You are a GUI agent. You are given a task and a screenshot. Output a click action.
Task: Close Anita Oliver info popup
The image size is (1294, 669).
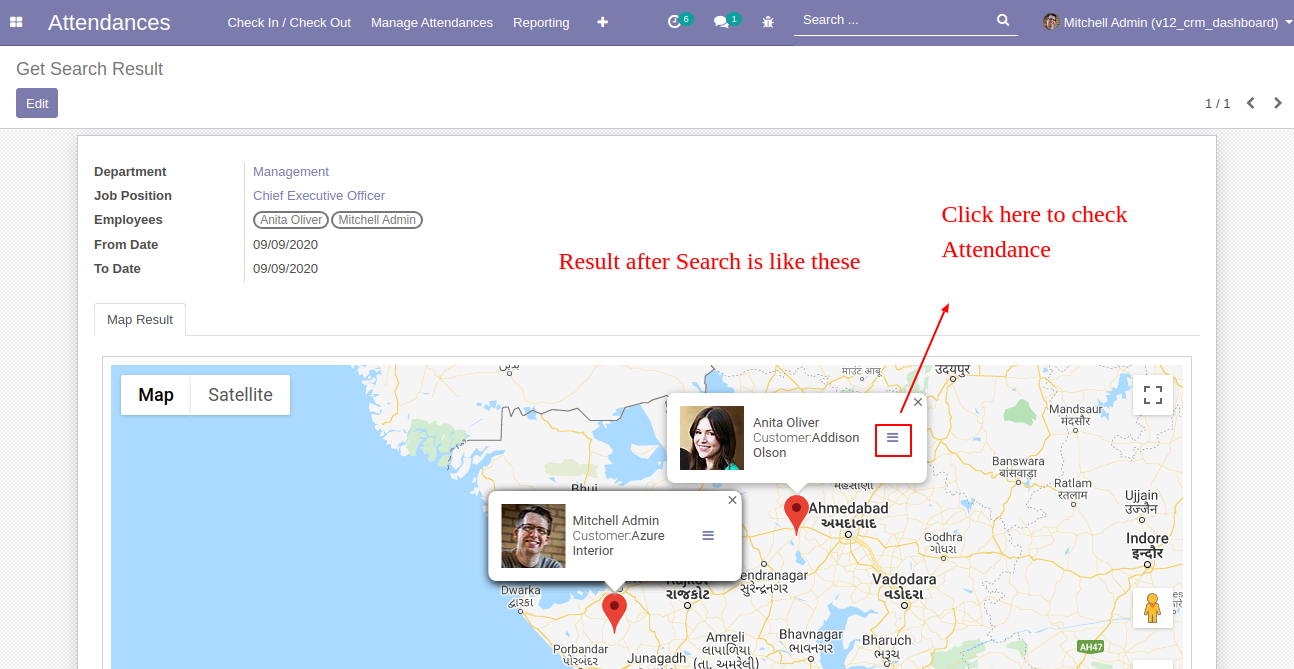pos(918,402)
